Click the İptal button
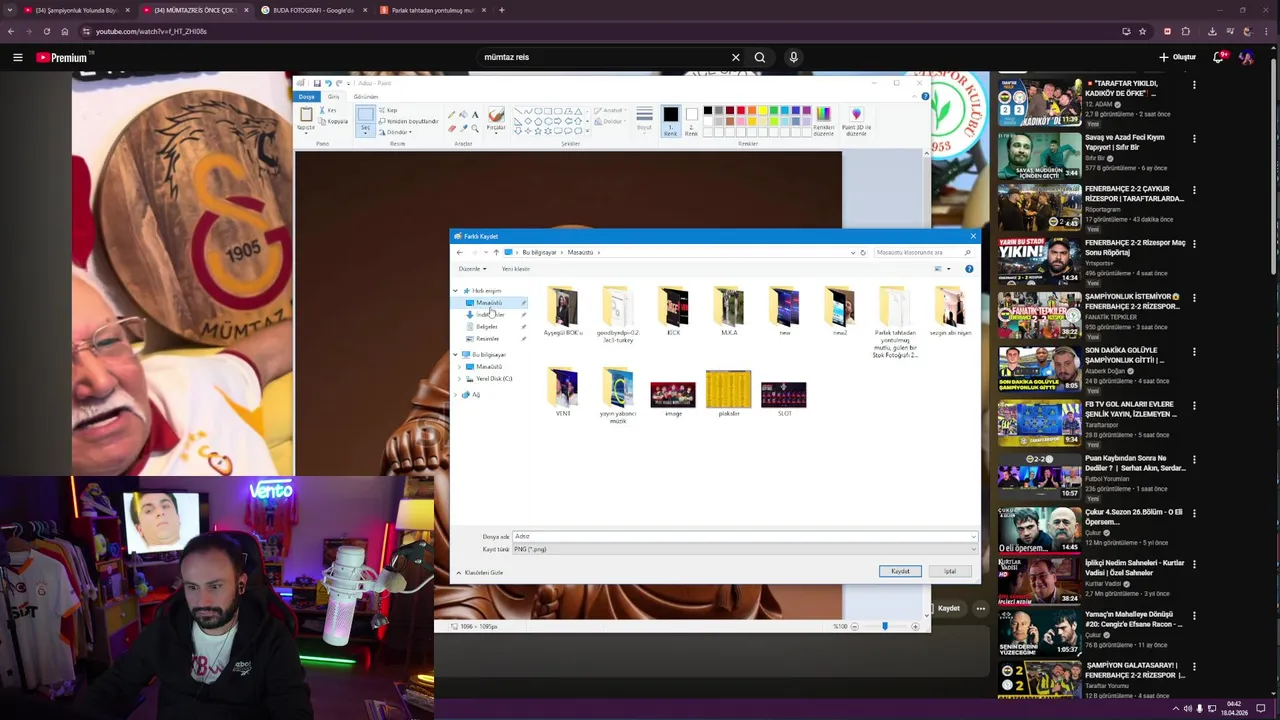The image size is (1280, 720). 950,571
